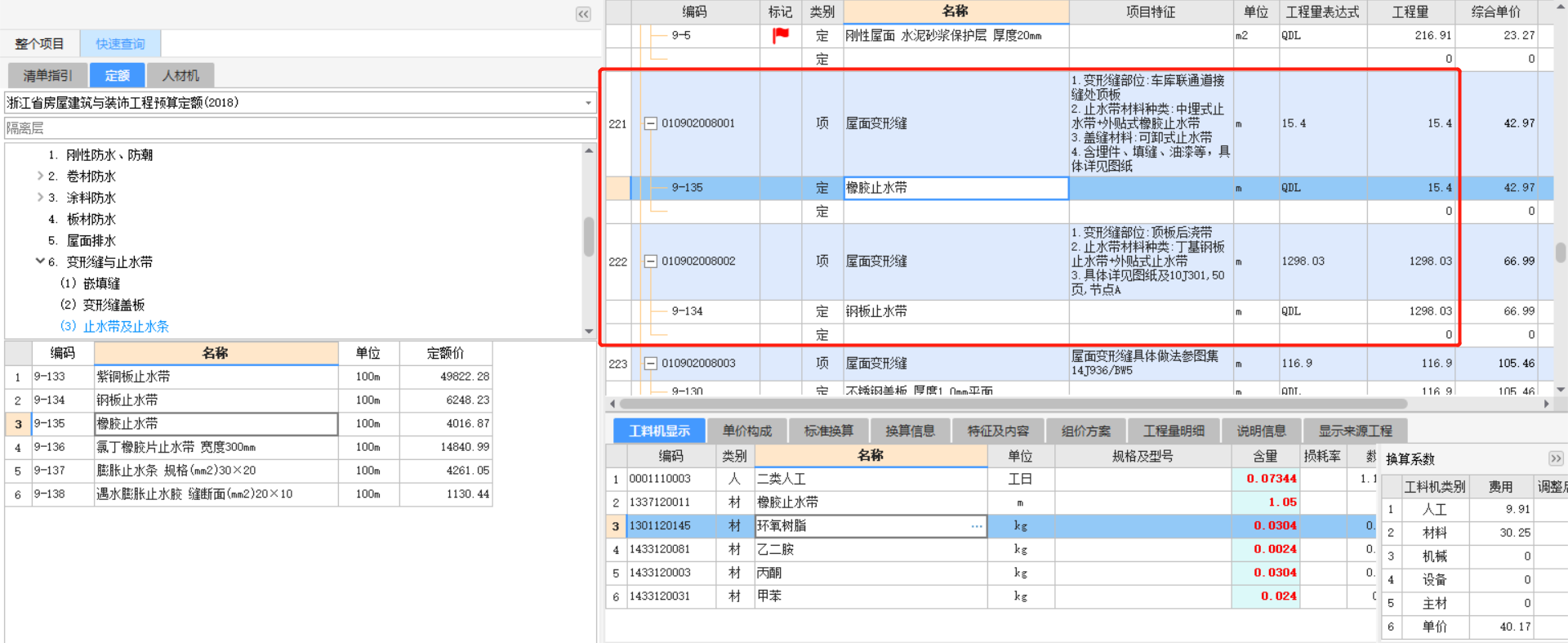
Task: Select tree item 止水带及止水条
Action: [126, 326]
